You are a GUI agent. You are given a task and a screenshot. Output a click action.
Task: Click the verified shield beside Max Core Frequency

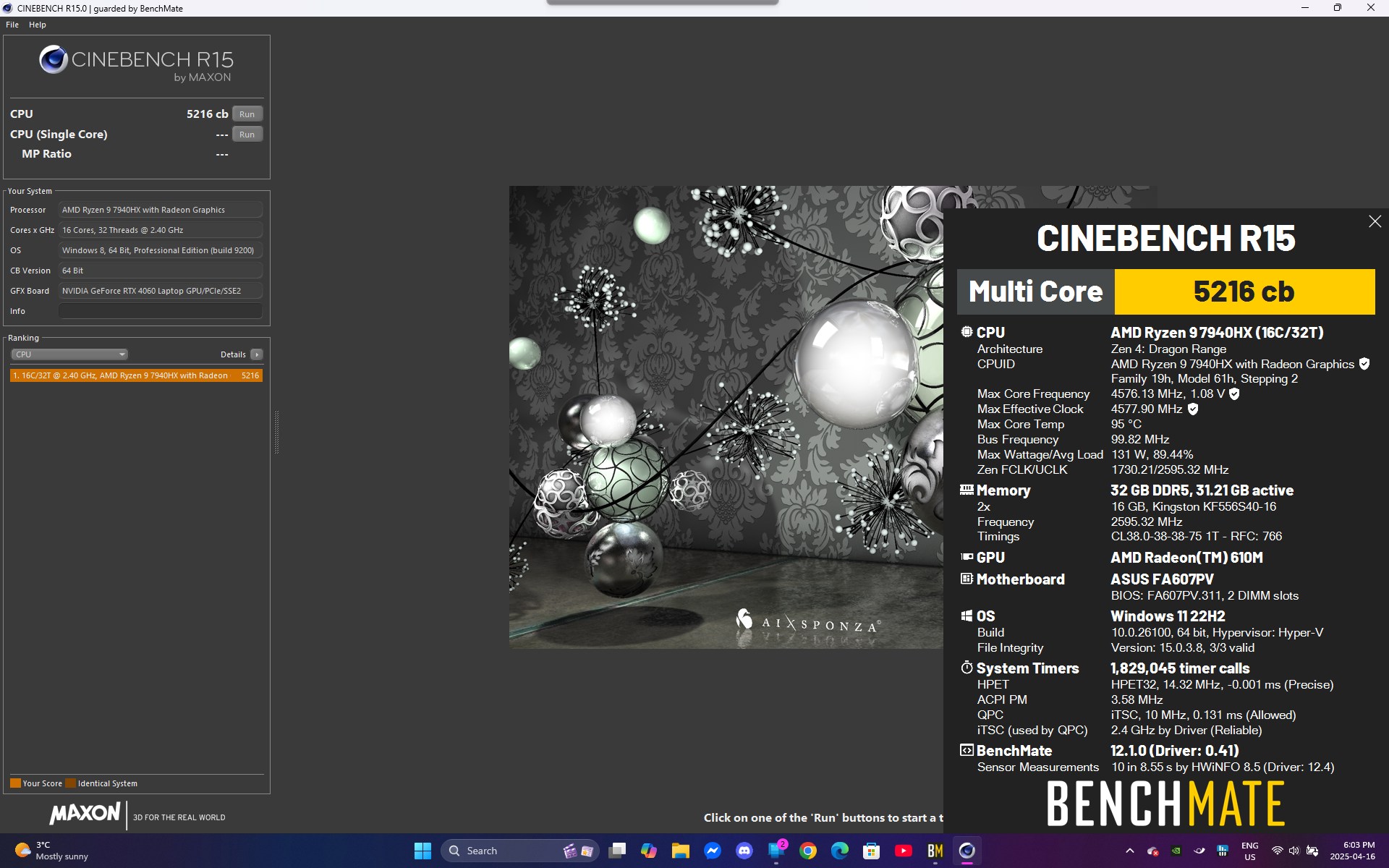pos(1234,394)
